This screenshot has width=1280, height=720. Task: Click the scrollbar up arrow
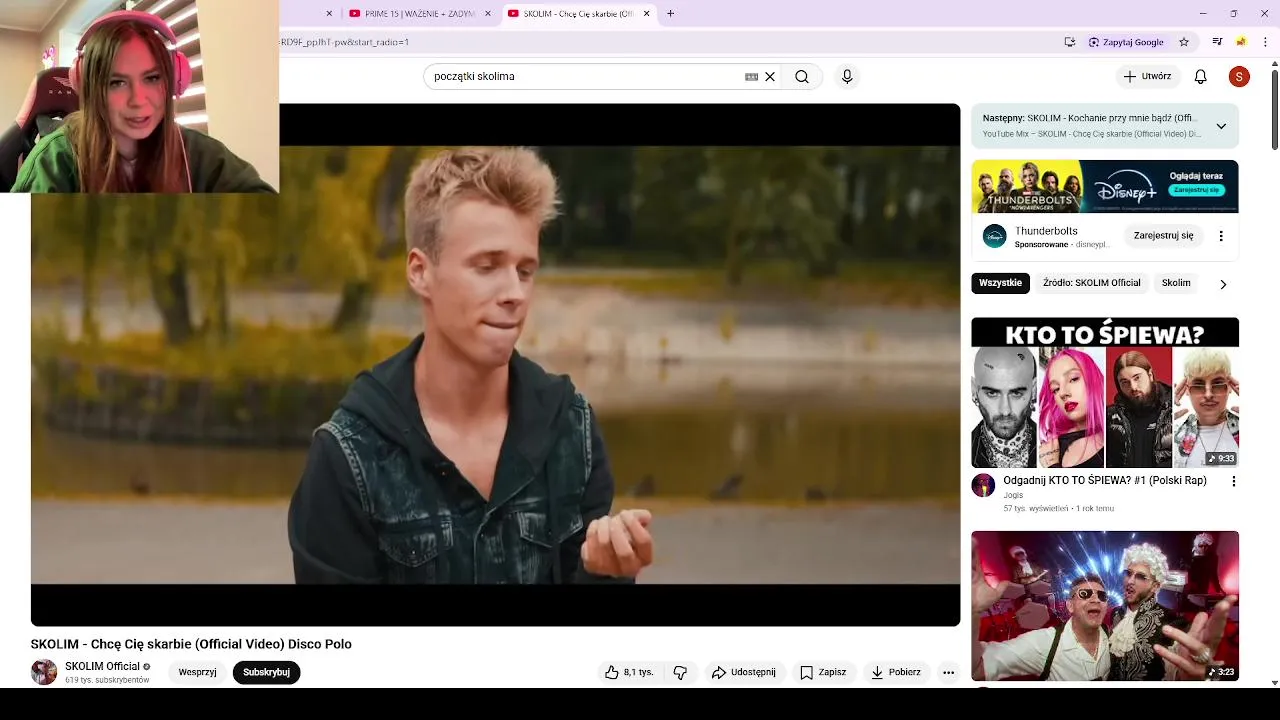(1274, 64)
